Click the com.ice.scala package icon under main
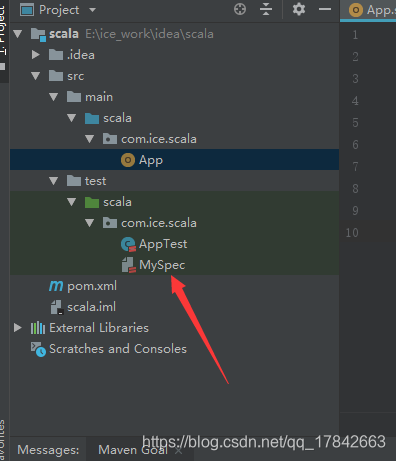This screenshot has width=396, height=461. point(110,139)
